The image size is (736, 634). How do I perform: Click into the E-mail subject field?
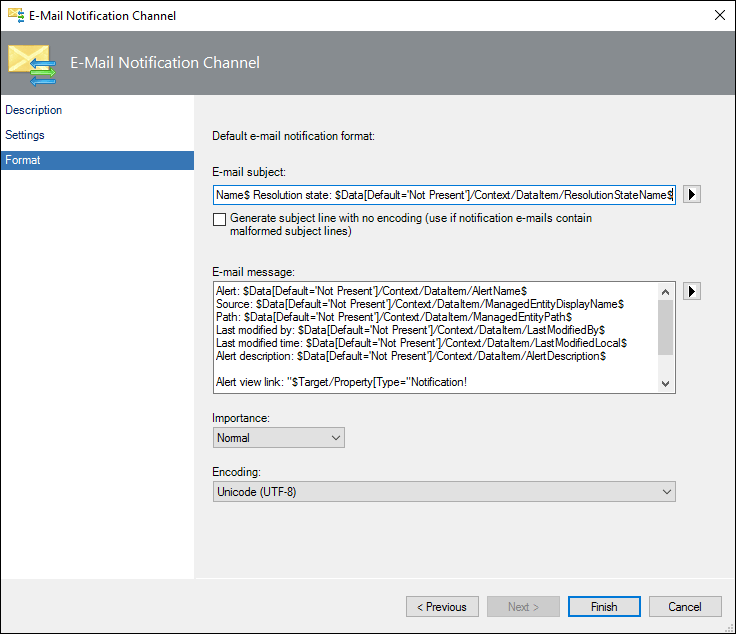click(x=444, y=195)
